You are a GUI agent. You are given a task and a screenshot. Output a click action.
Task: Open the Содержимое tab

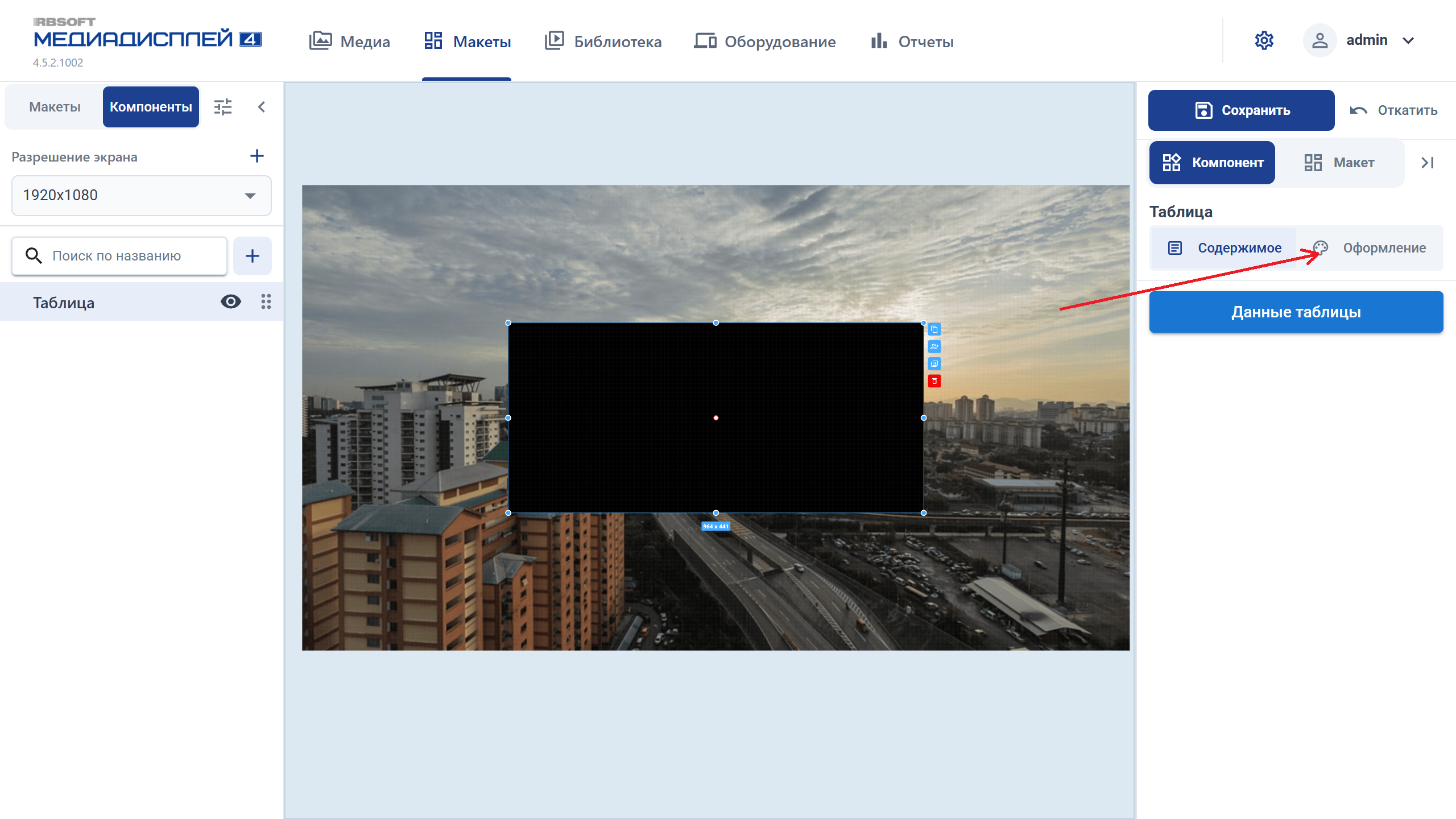(x=1224, y=248)
